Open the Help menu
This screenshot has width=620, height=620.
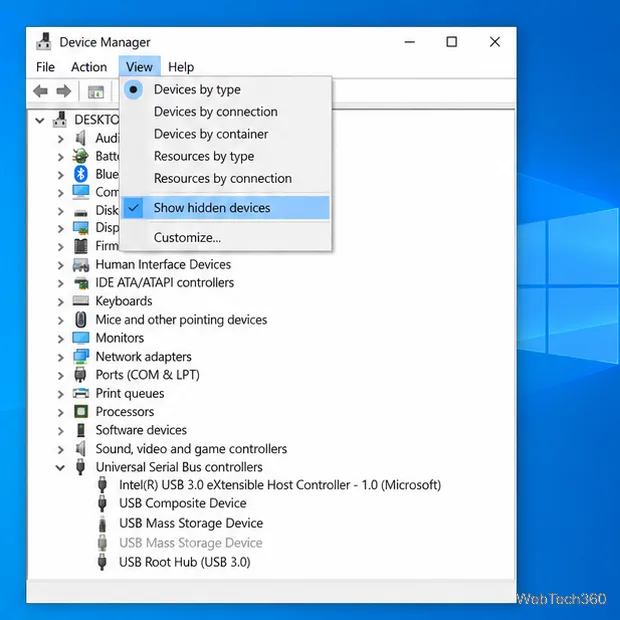click(181, 67)
